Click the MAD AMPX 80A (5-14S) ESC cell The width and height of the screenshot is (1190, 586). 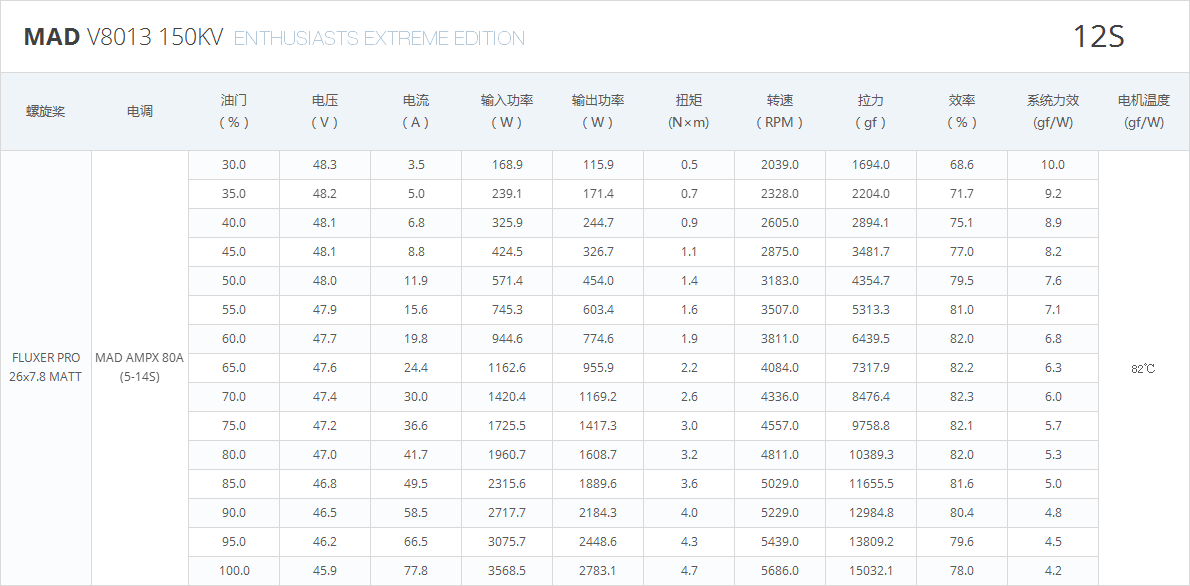[140, 368]
